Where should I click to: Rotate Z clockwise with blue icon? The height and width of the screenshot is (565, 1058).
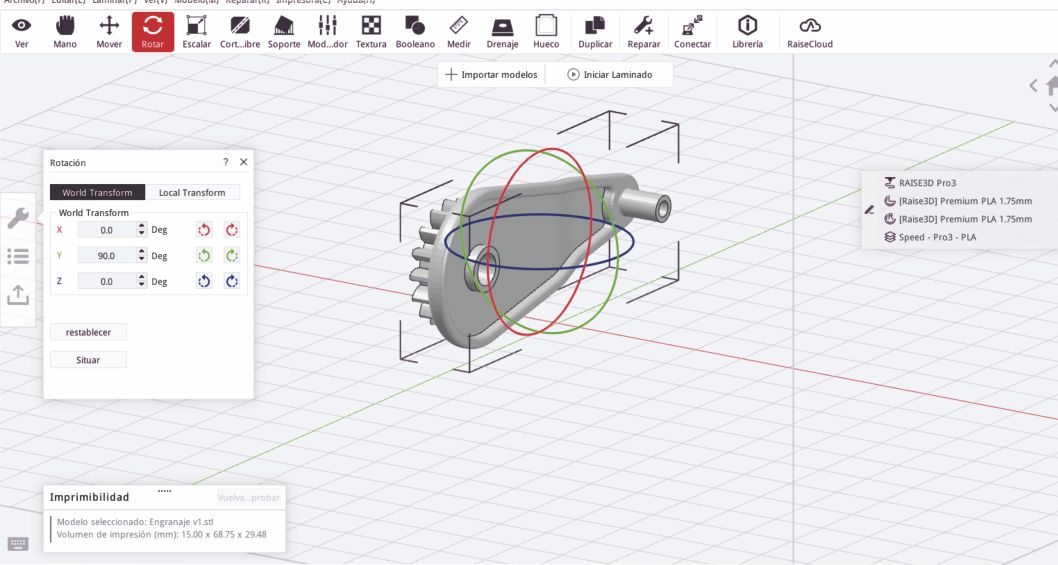click(x=232, y=281)
